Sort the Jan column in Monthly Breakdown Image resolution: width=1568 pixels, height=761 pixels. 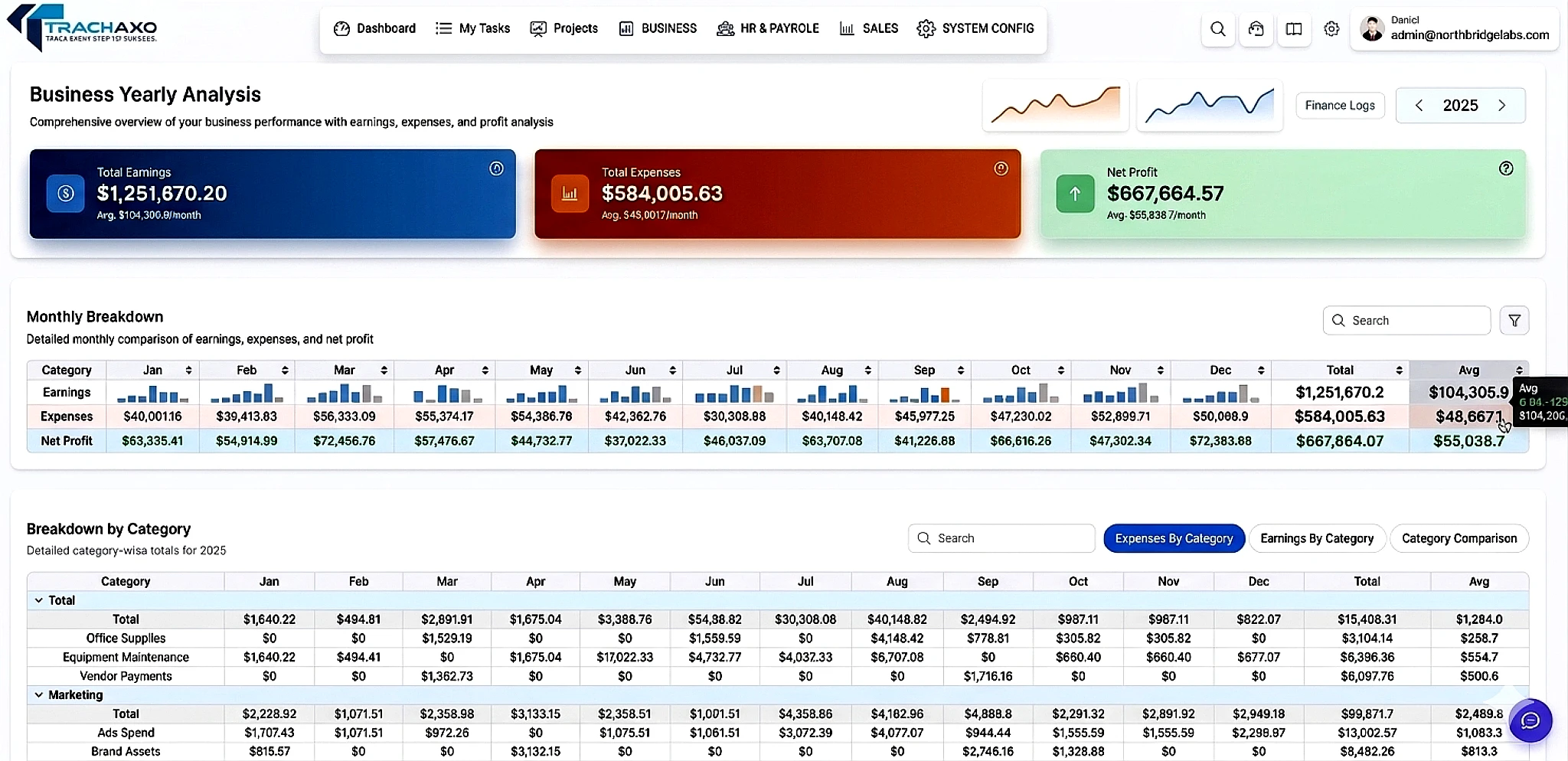pyautogui.click(x=190, y=371)
